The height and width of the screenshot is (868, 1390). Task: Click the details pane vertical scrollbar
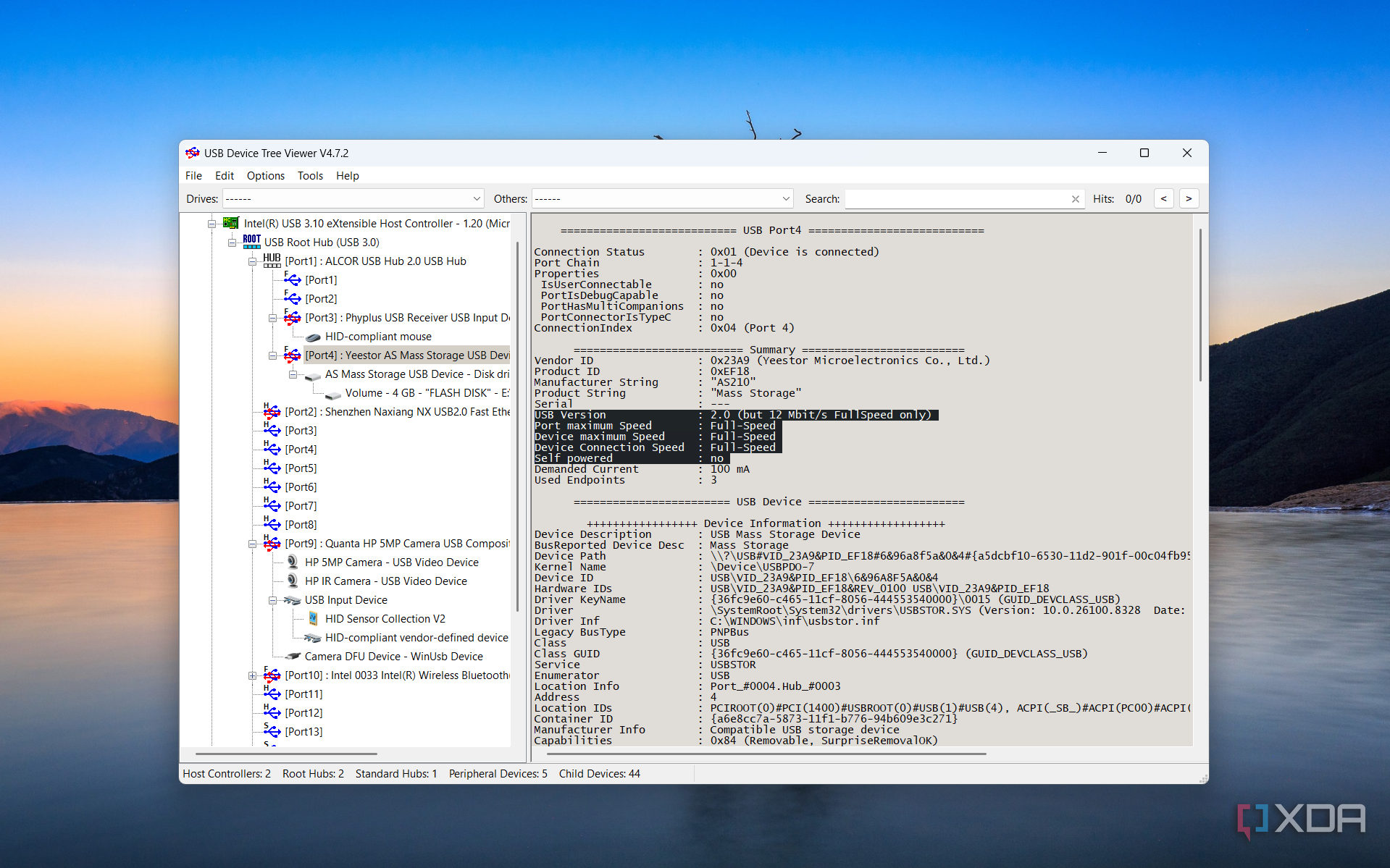coord(1200,304)
